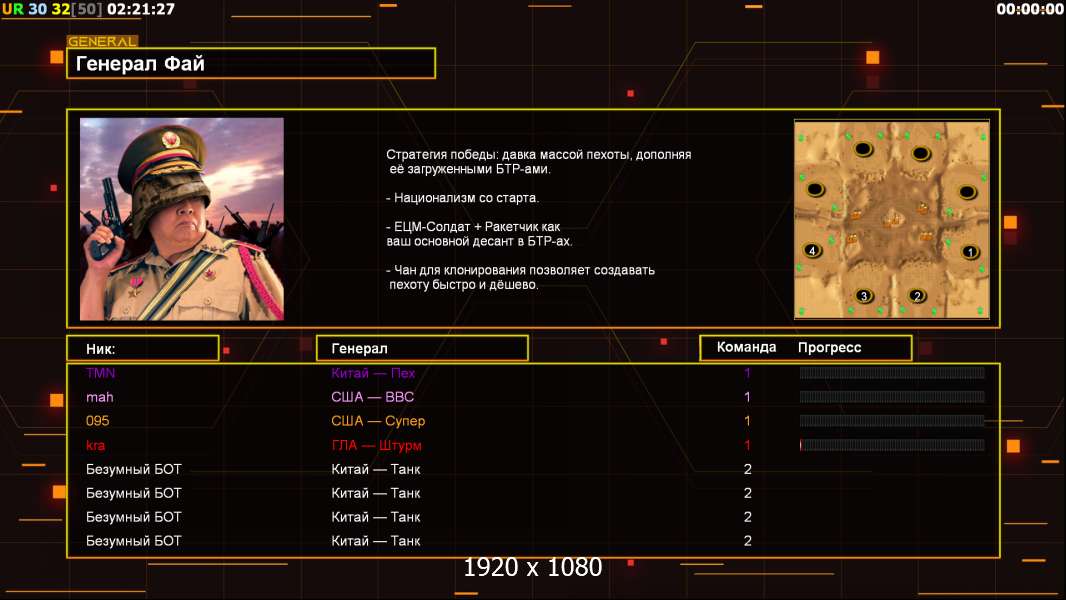Click the 00:00:00 game timer
The height and width of the screenshot is (600, 1066).
(x=1029, y=10)
